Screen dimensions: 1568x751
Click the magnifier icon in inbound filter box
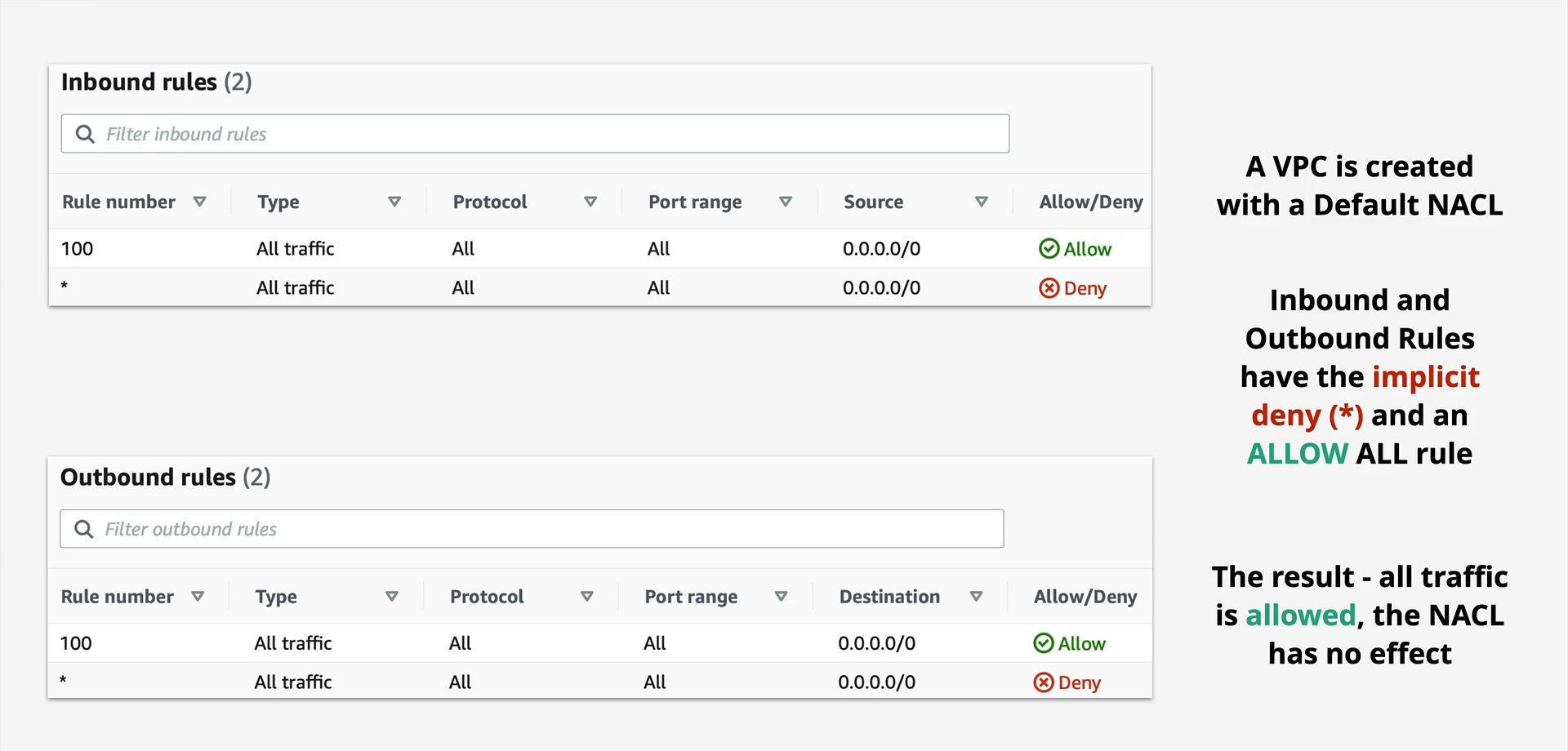pos(86,133)
